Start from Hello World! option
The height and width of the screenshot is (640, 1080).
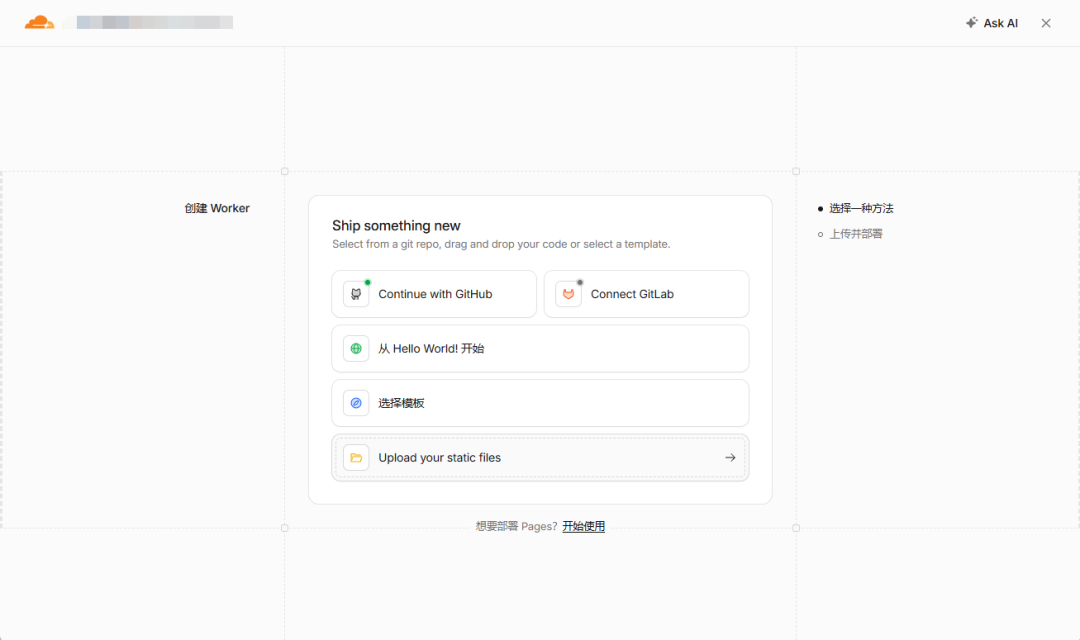540,349
